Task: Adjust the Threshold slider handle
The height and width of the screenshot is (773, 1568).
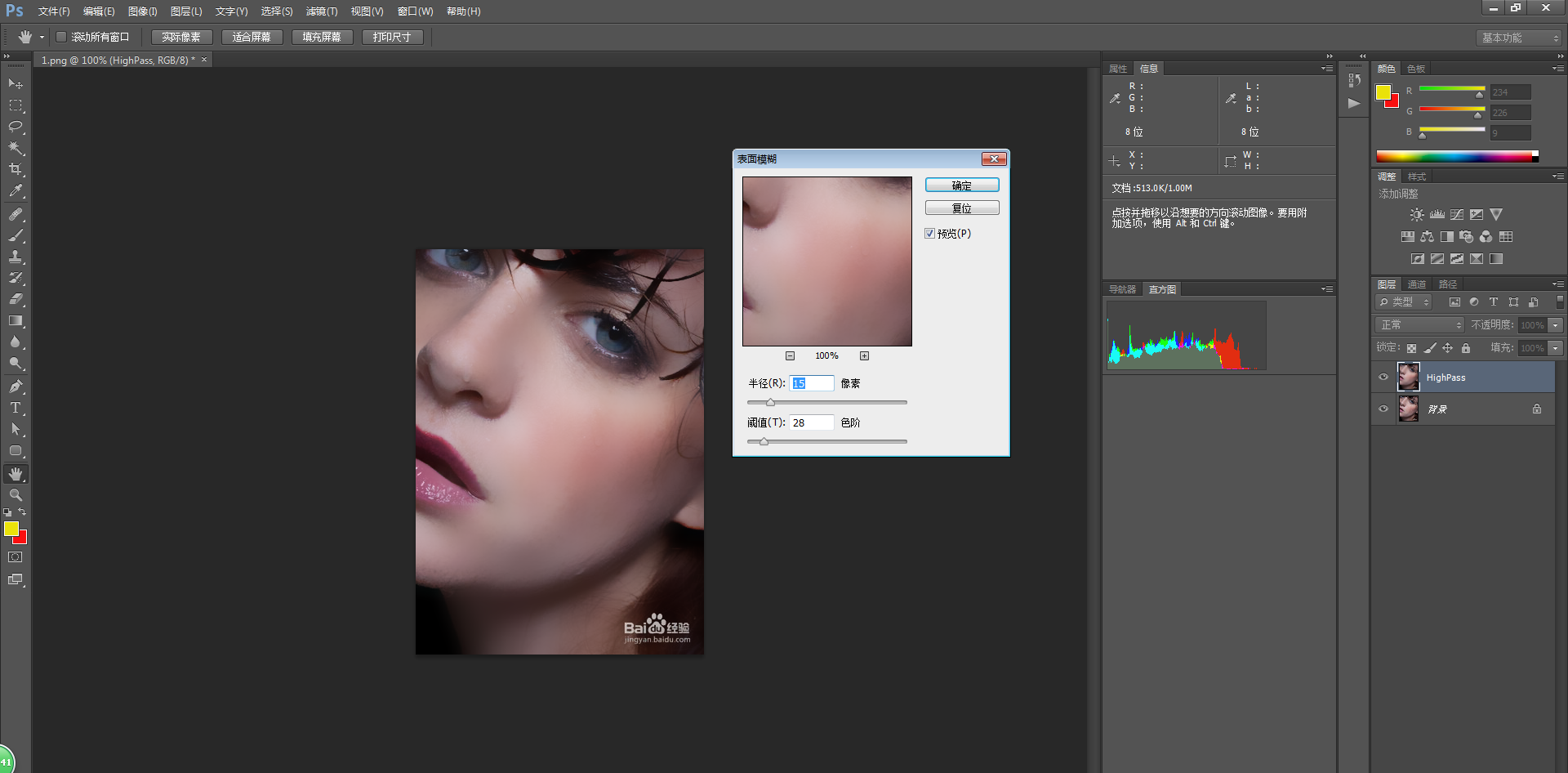Action: tap(764, 441)
